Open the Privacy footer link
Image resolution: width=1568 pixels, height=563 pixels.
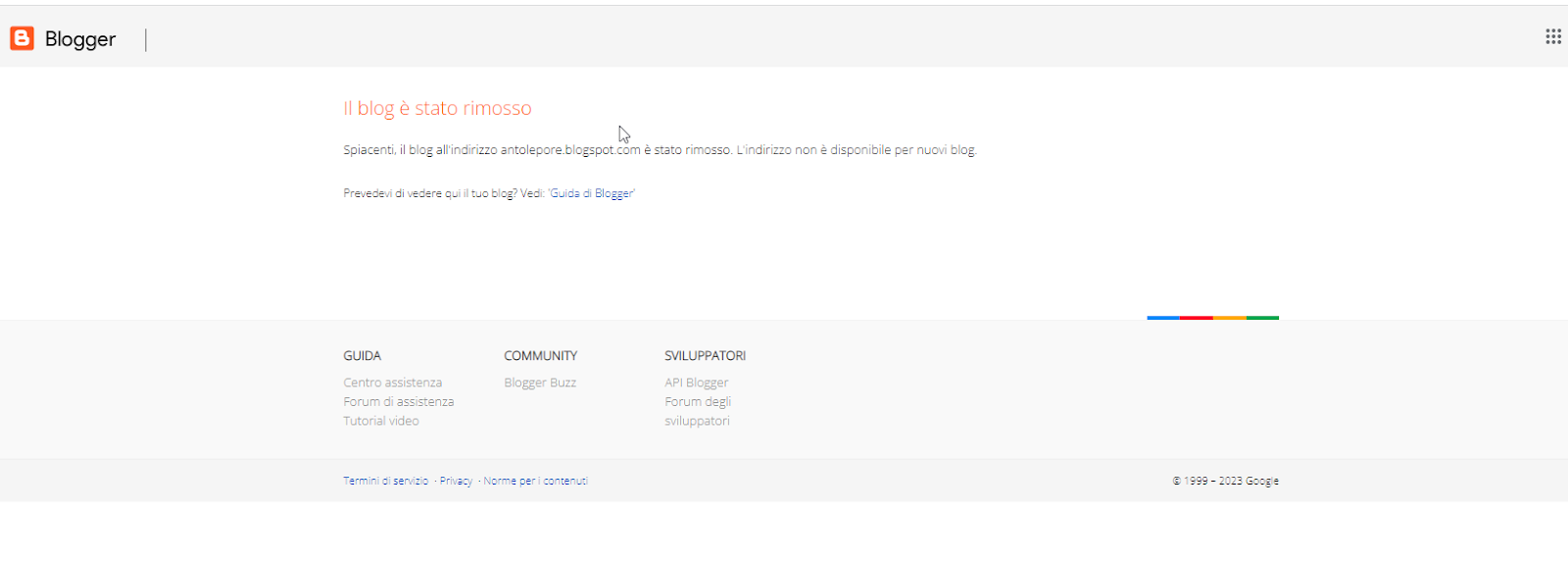456,481
